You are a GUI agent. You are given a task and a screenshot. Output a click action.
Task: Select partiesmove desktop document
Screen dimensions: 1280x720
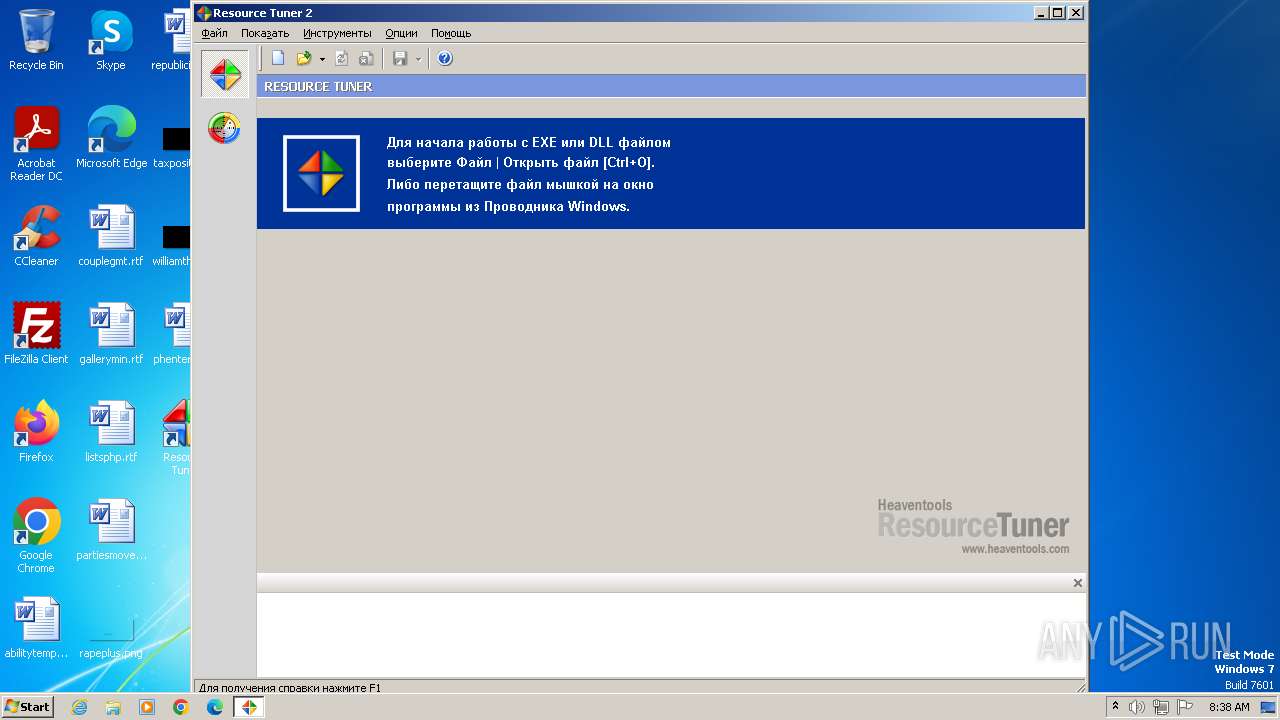pos(111,530)
